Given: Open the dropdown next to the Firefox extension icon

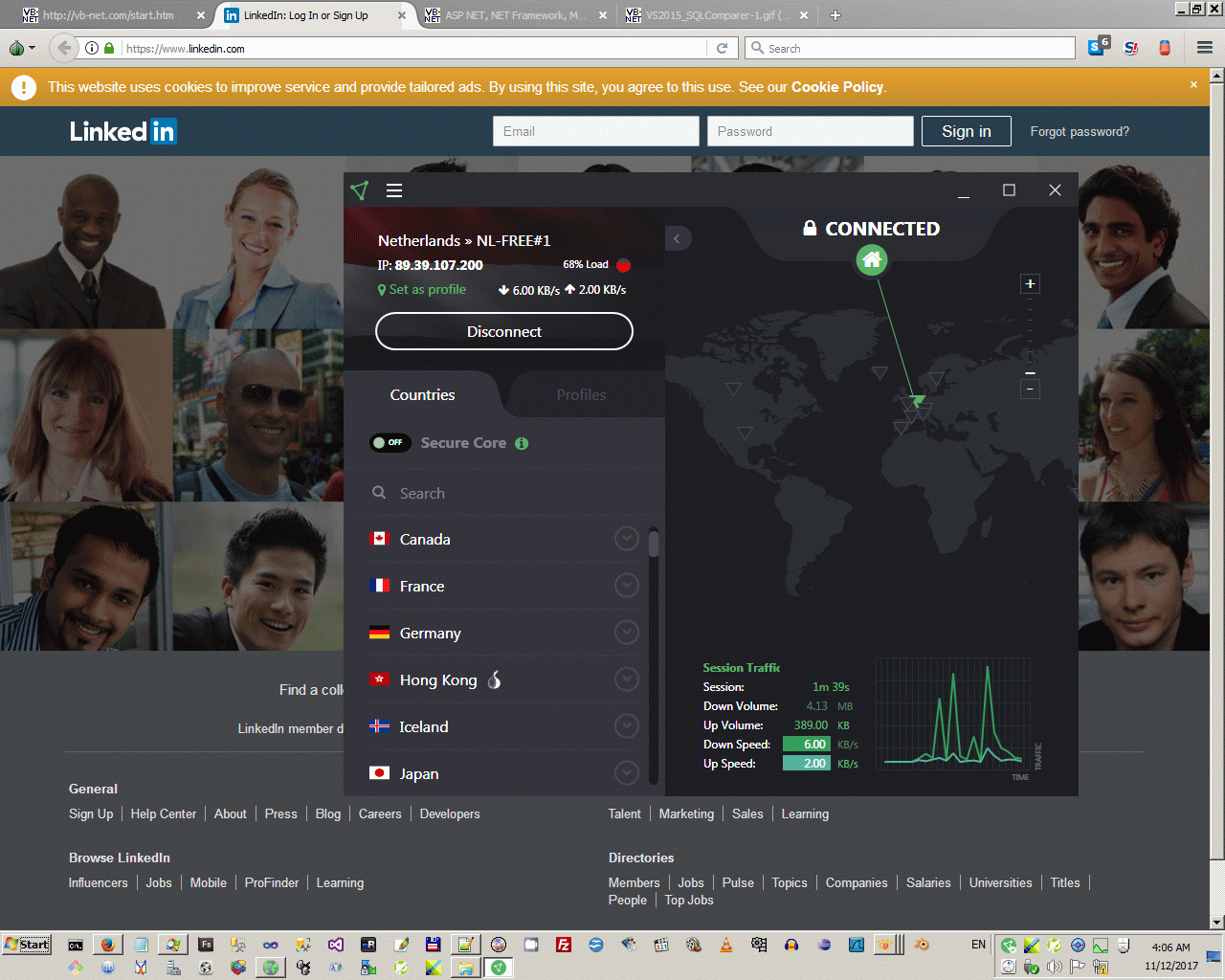Looking at the screenshot, I should [x=33, y=48].
